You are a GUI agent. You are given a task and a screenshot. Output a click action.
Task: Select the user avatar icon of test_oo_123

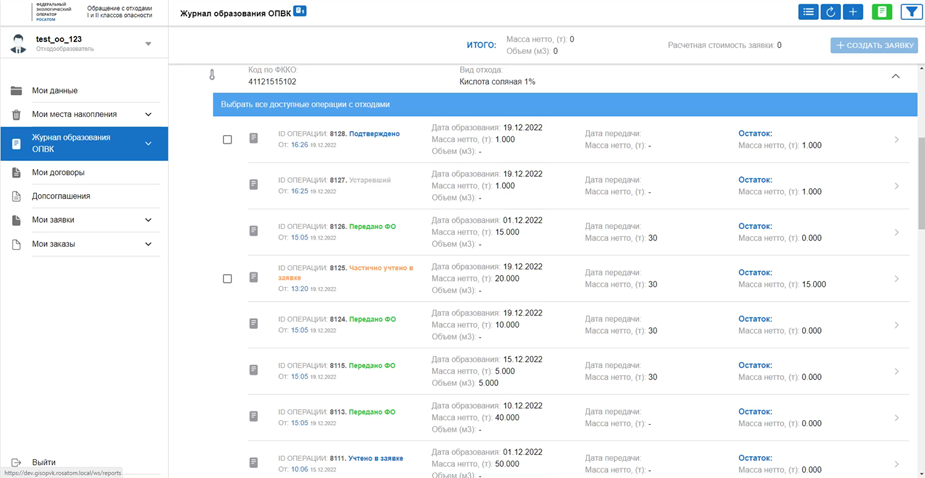coord(18,44)
